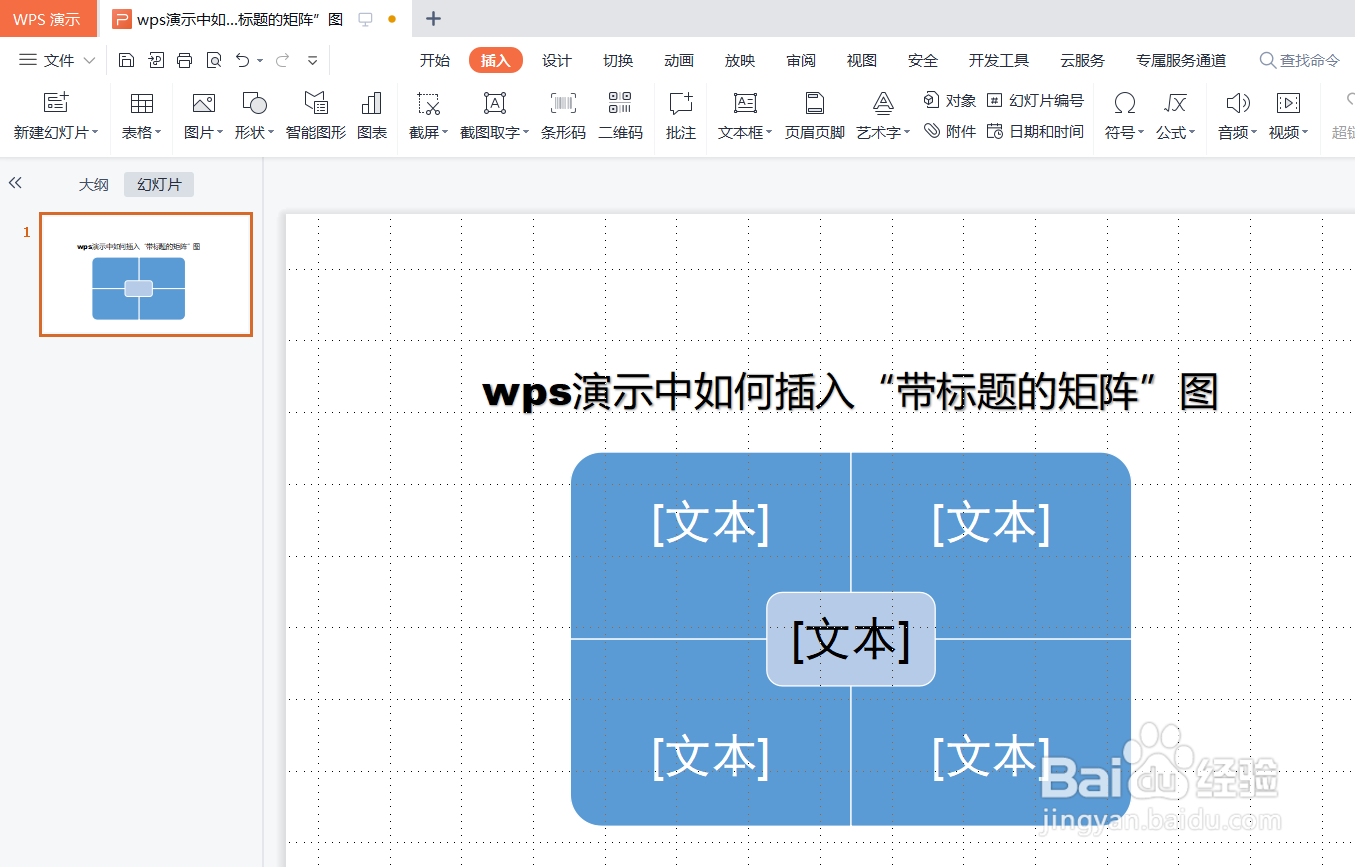Open the exclusive service channel (专属服务通道) tab
Viewport: 1355px width, 867px height.
(1181, 60)
